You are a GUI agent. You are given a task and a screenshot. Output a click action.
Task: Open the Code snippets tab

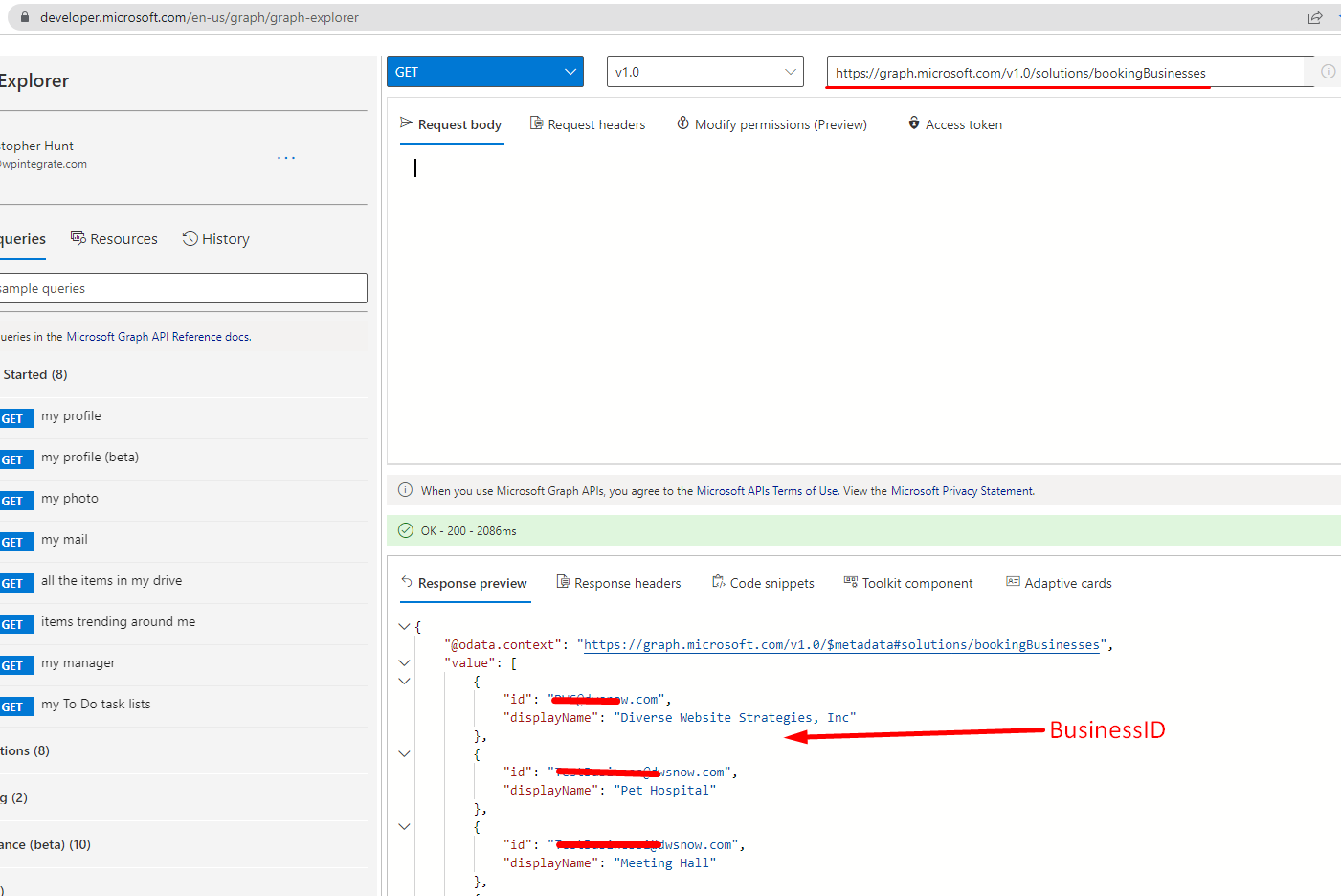pos(763,583)
